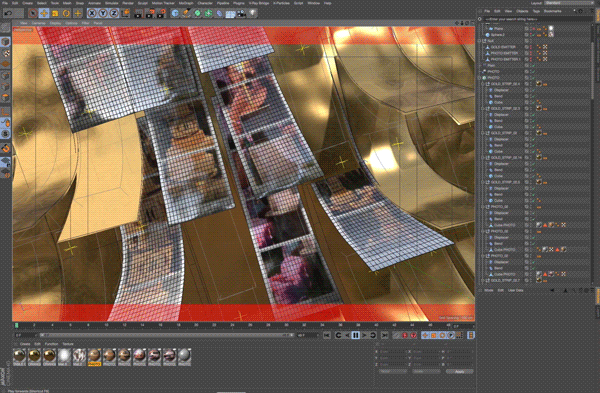Open the Tags menu in the Object Manager
The height and width of the screenshot is (393, 600).
[x=536, y=11]
